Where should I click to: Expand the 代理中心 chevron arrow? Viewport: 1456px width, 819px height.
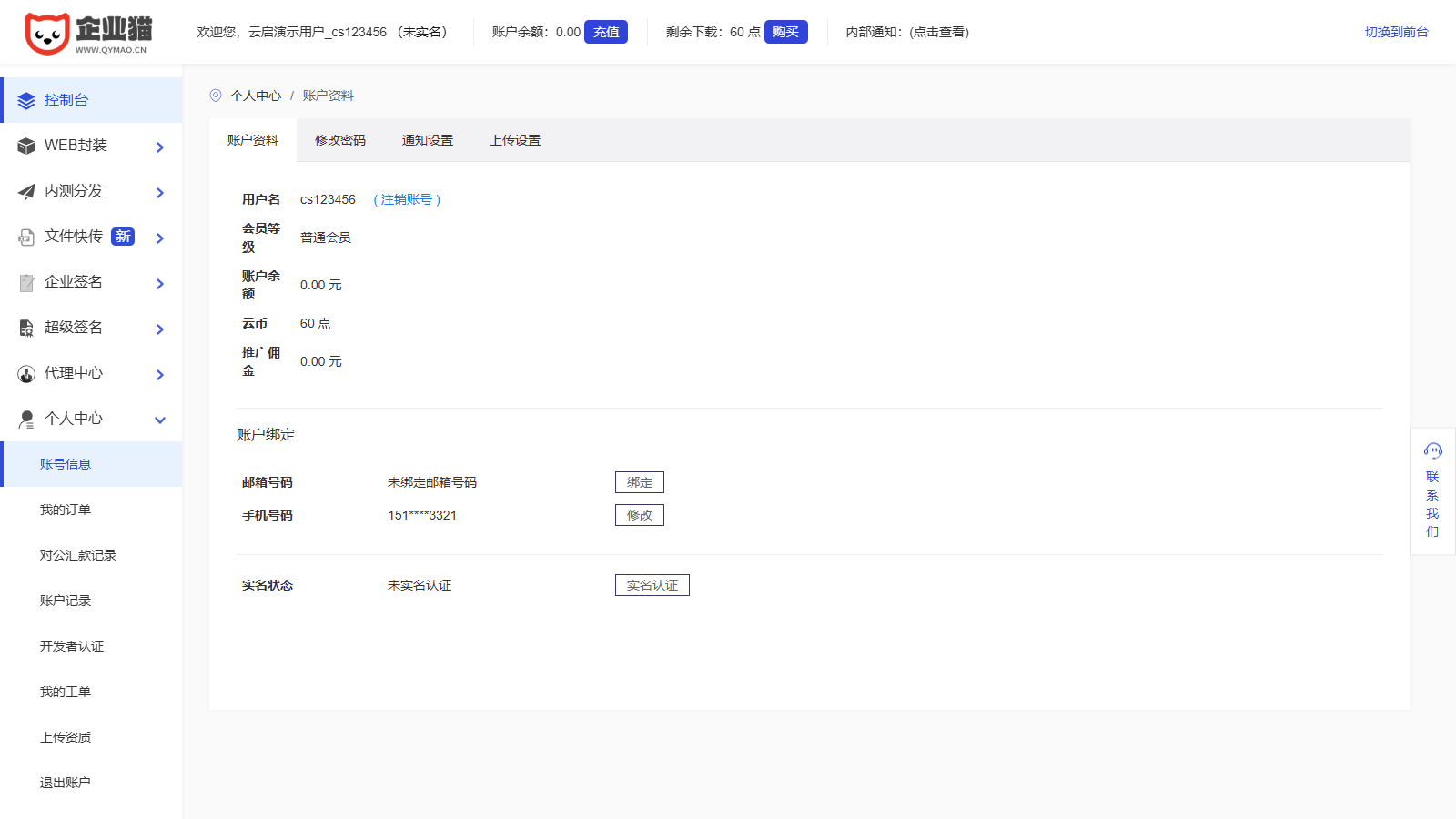click(x=160, y=374)
